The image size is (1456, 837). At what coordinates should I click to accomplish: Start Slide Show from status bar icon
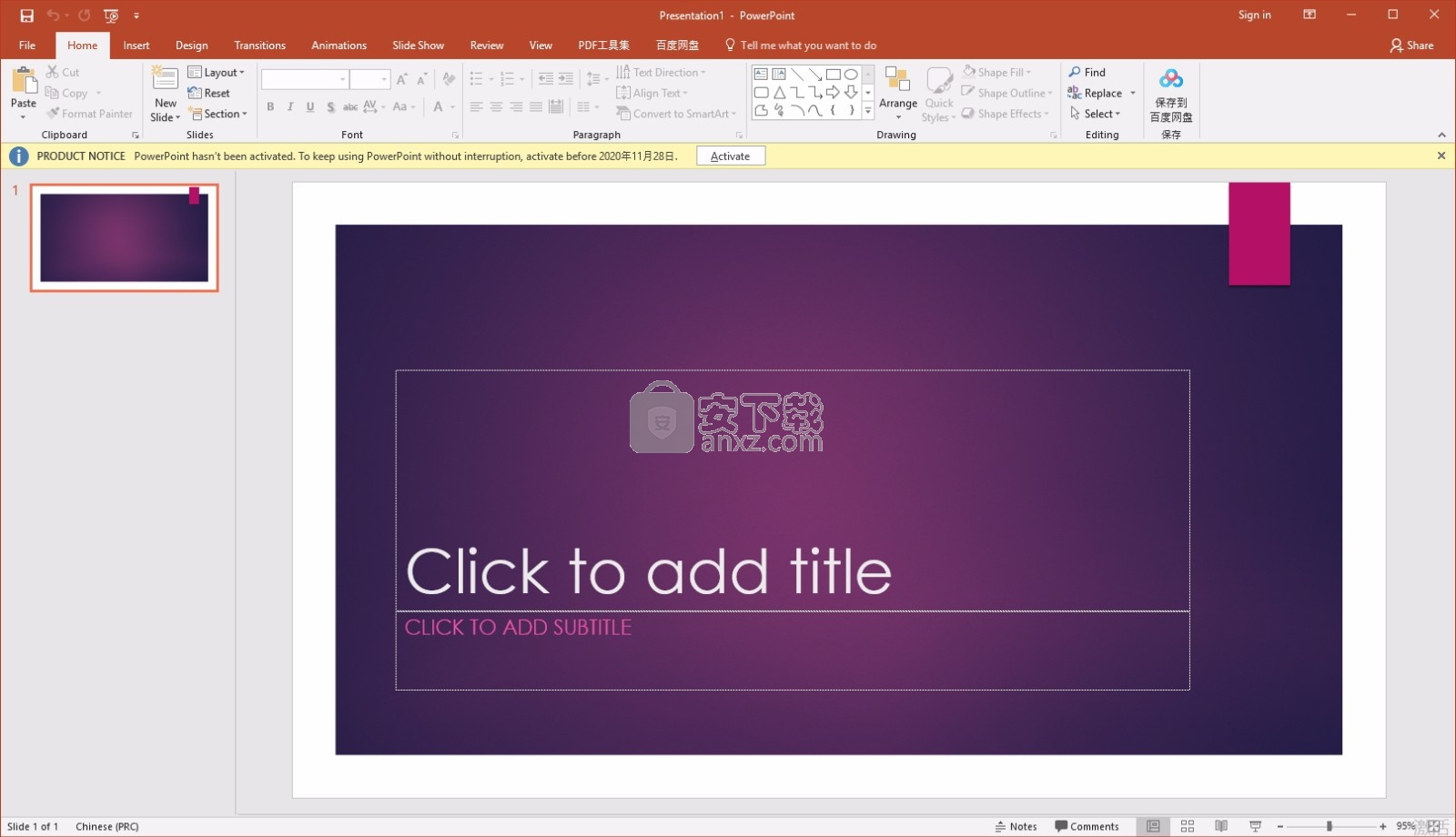(x=1256, y=826)
